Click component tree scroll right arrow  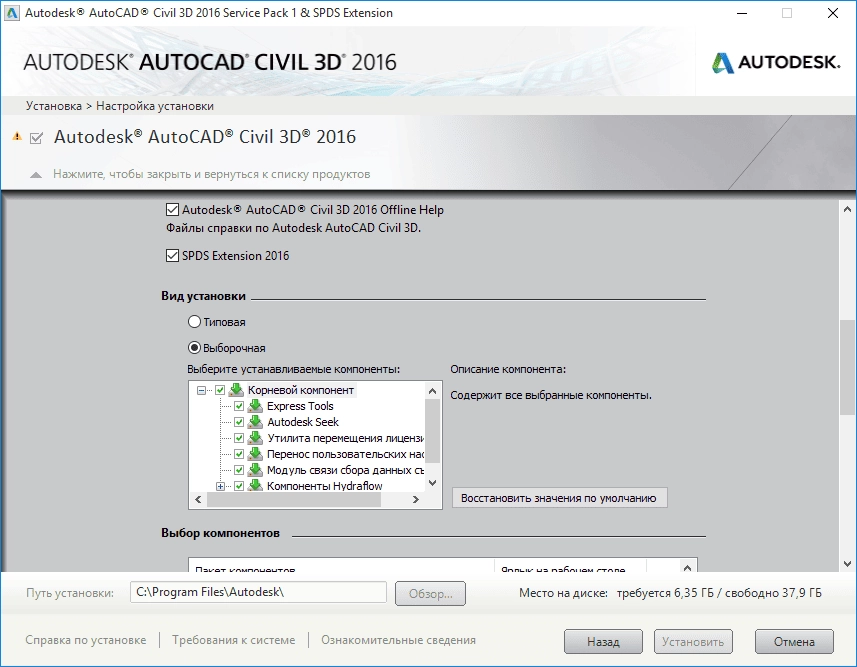tap(415, 499)
